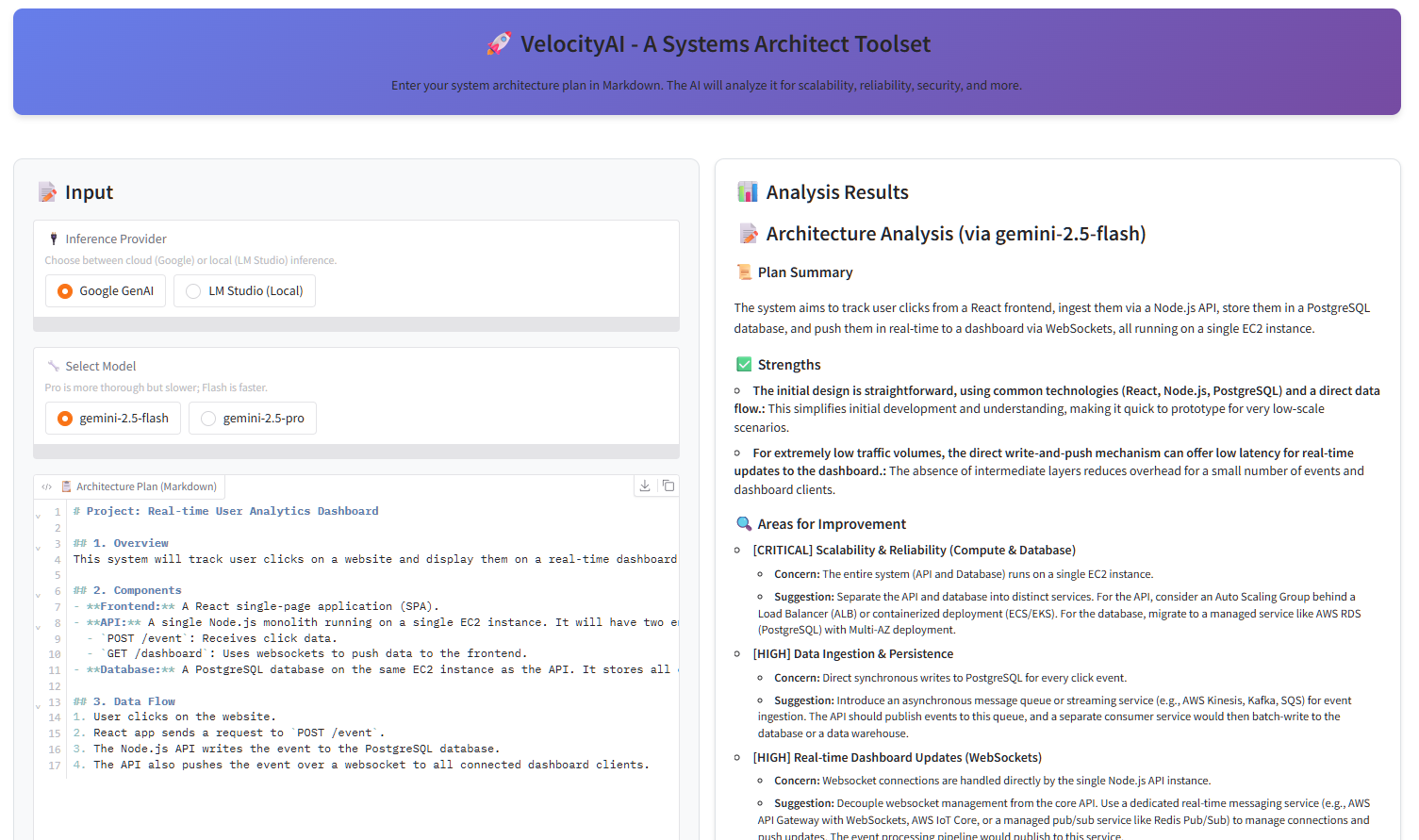The image size is (1419, 840).
Task: Click the 'Plan Summary' heading
Action: (805, 272)
